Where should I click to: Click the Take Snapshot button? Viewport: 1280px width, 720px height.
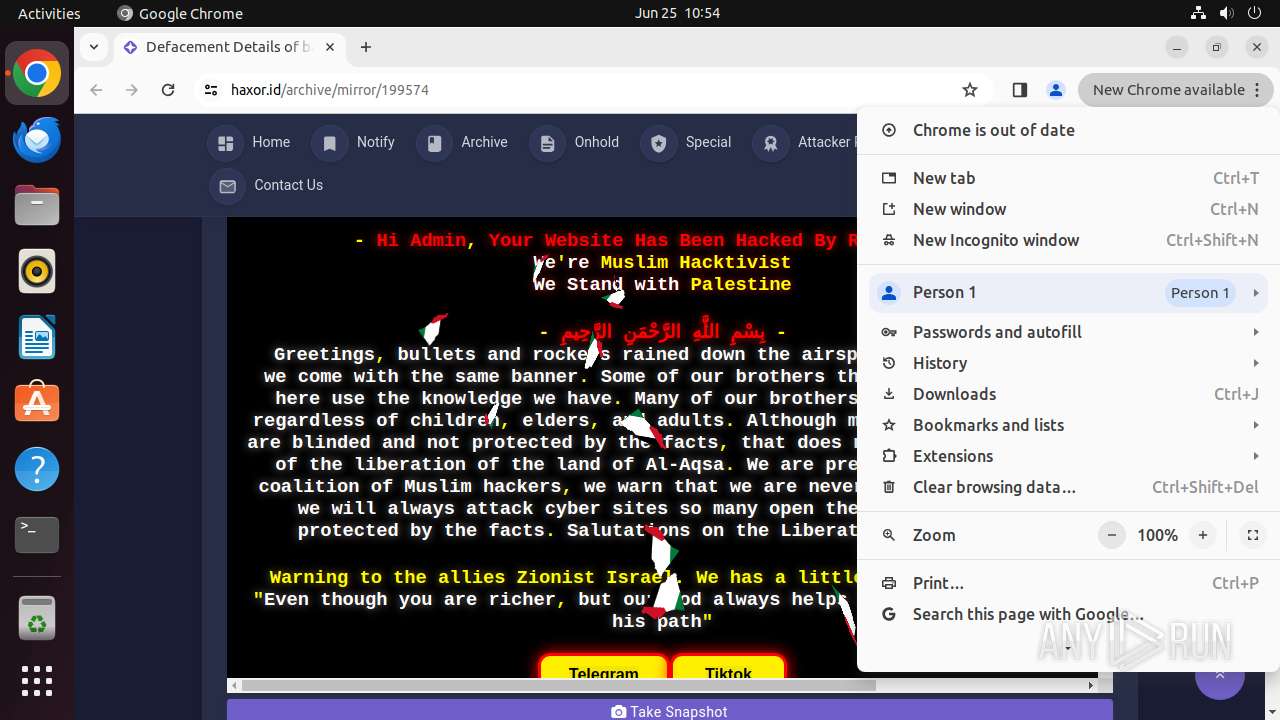click(669, 711)
